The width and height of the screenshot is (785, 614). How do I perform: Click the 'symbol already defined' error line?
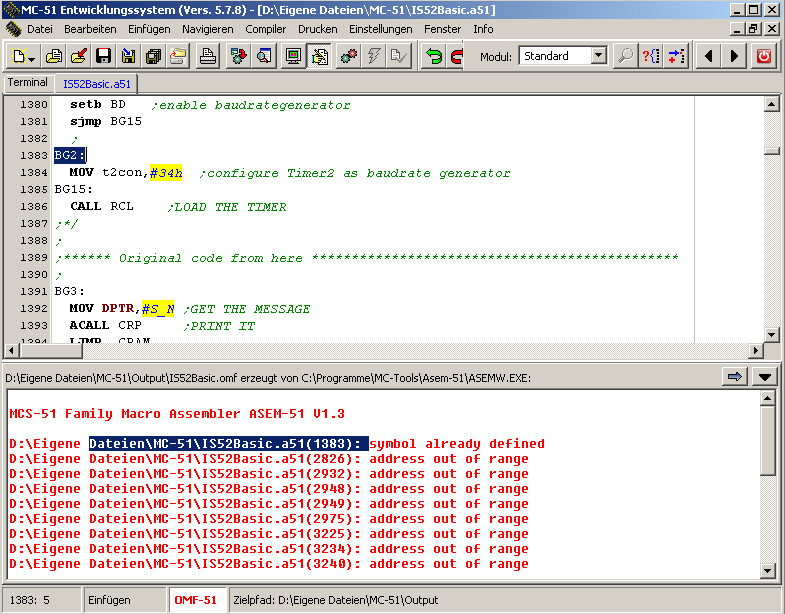point(277,444)
